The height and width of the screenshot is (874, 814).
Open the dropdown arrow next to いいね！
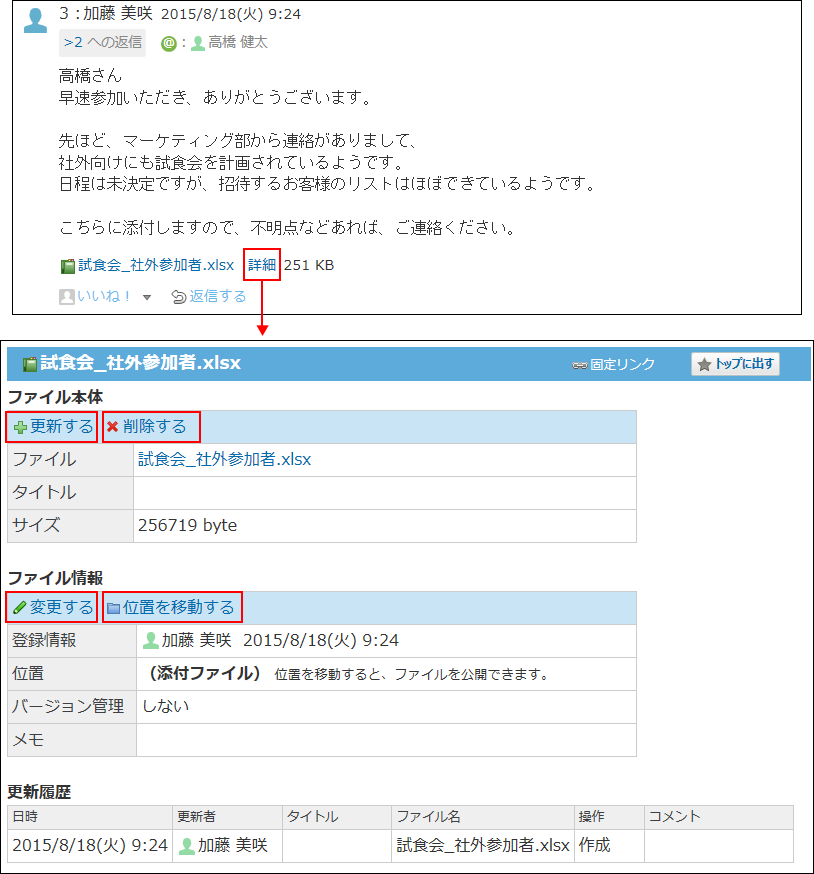(x=147, y=297)
